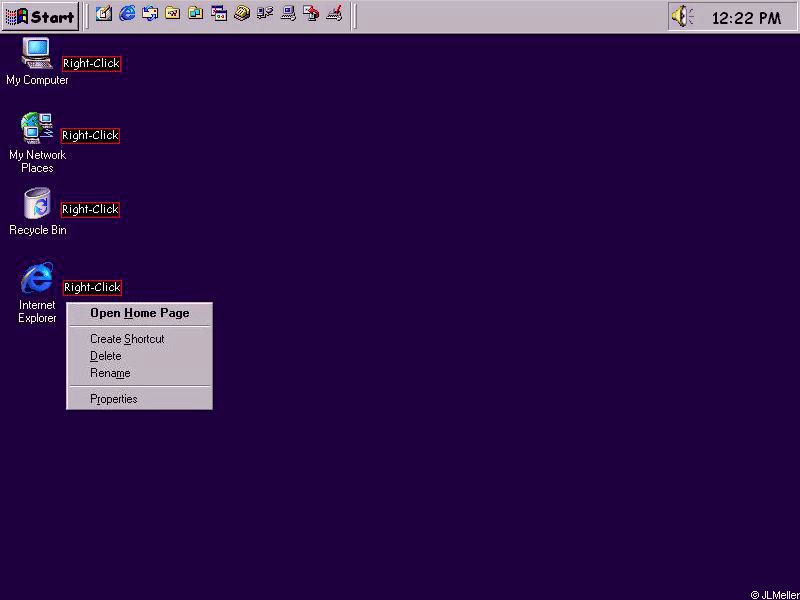Screen dimensions: 800x600
Task: Select the Internet Explorer desktop icon
Action: click(37, 292)
